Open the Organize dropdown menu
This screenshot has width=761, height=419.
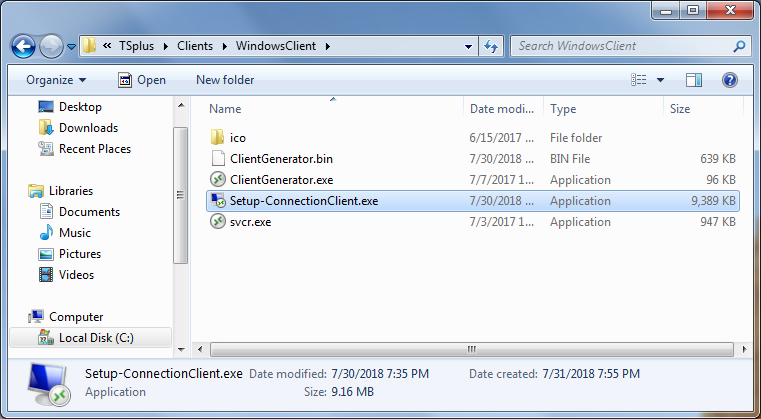tap(56, 80)
